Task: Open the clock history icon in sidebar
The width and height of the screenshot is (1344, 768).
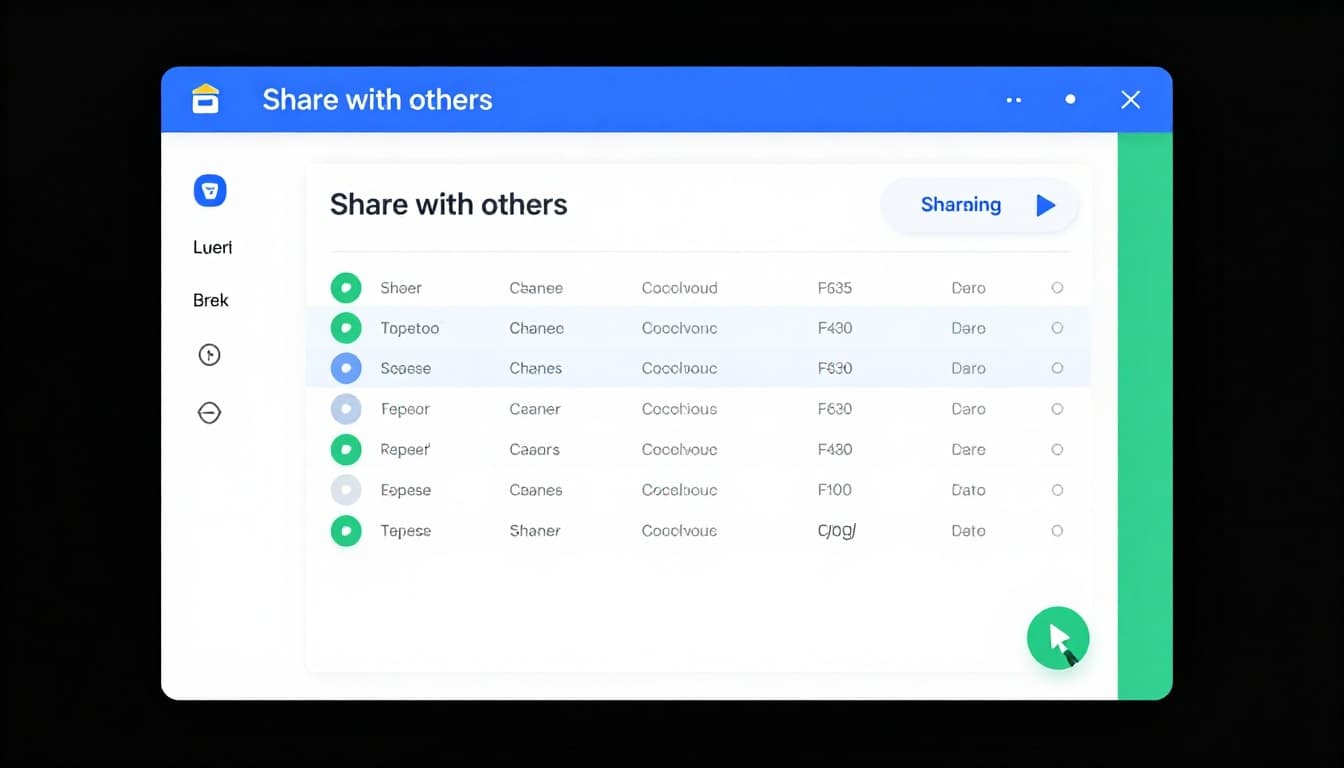Action: 209,354
